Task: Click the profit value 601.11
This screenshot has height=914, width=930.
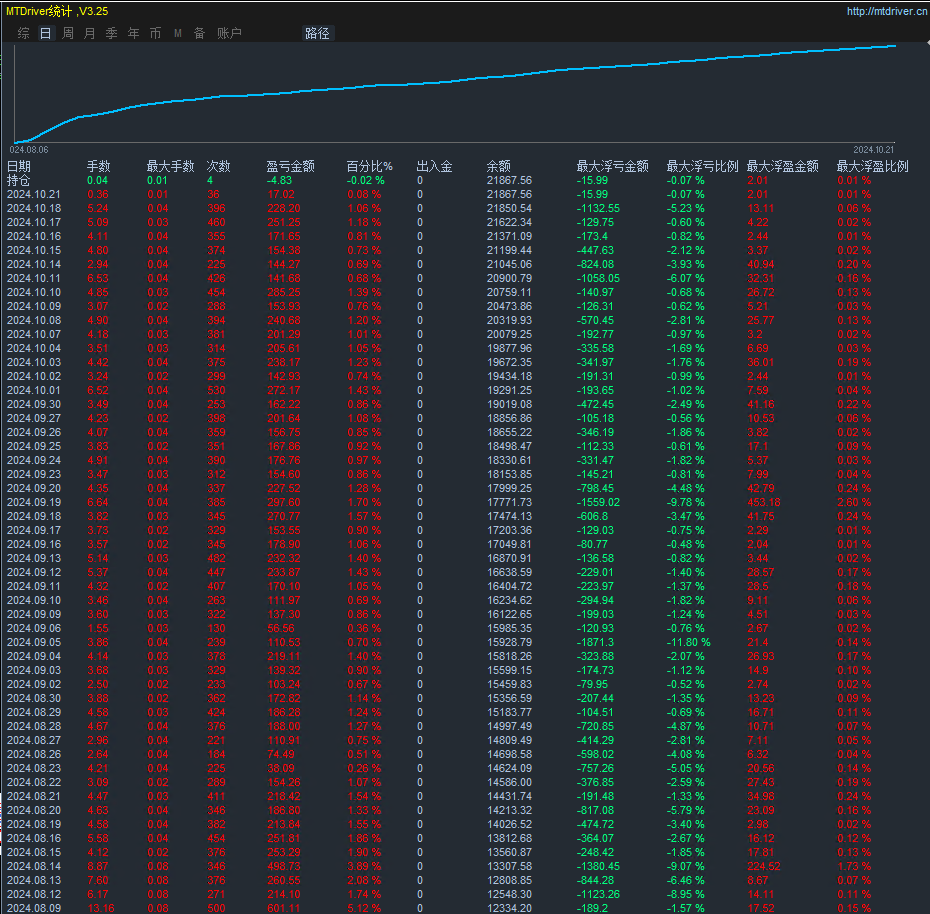Action: tap(284, 908)
